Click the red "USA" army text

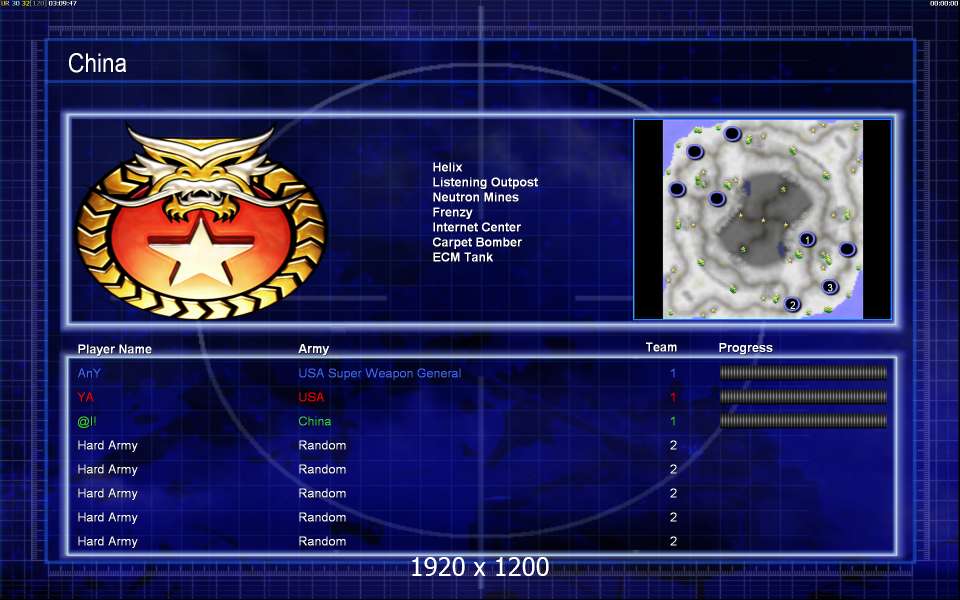[x=311, y=397]
